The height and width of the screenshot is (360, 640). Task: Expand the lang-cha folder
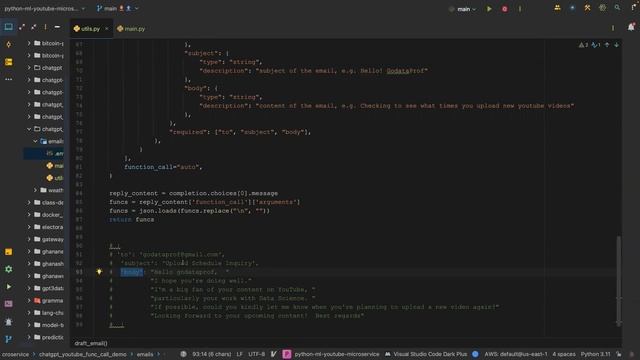[29, 313]
